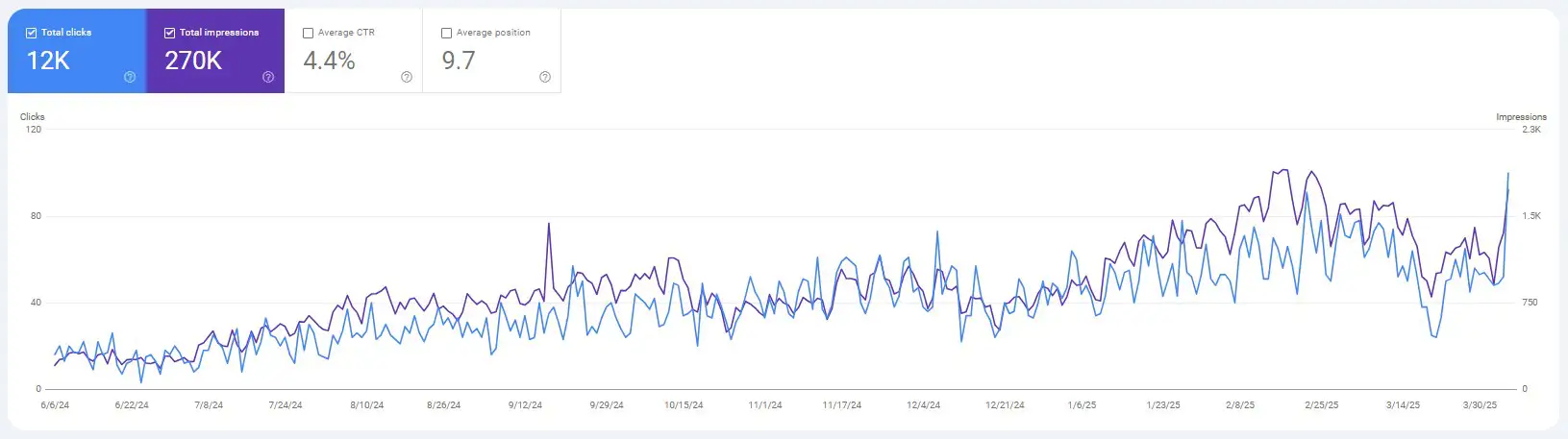Uncheck the Total clicks checkbox
This screenshot has width=1568, height=439.
31,33
